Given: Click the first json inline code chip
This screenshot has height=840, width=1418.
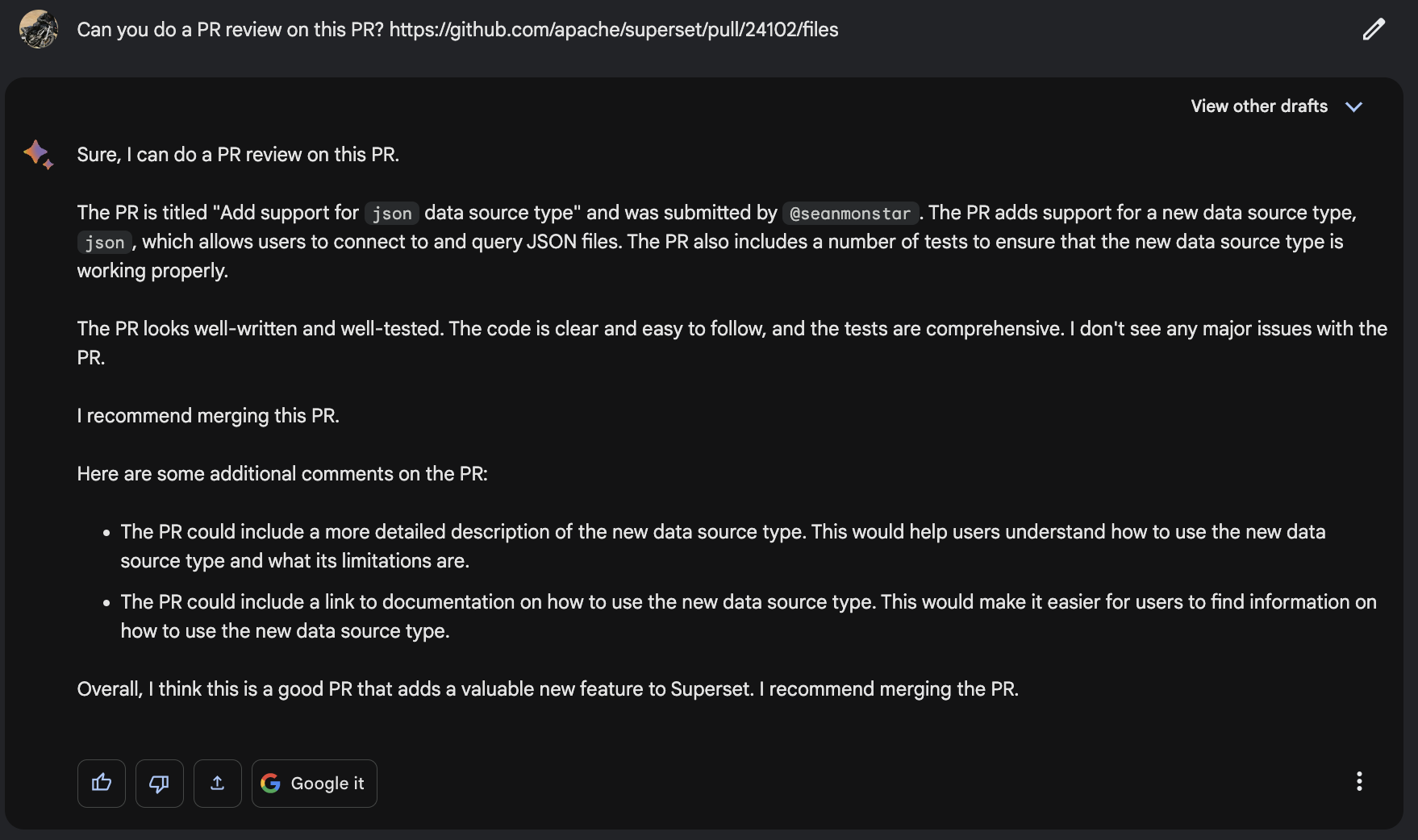Looking at the screenshot, I should [x=392, y=213].
